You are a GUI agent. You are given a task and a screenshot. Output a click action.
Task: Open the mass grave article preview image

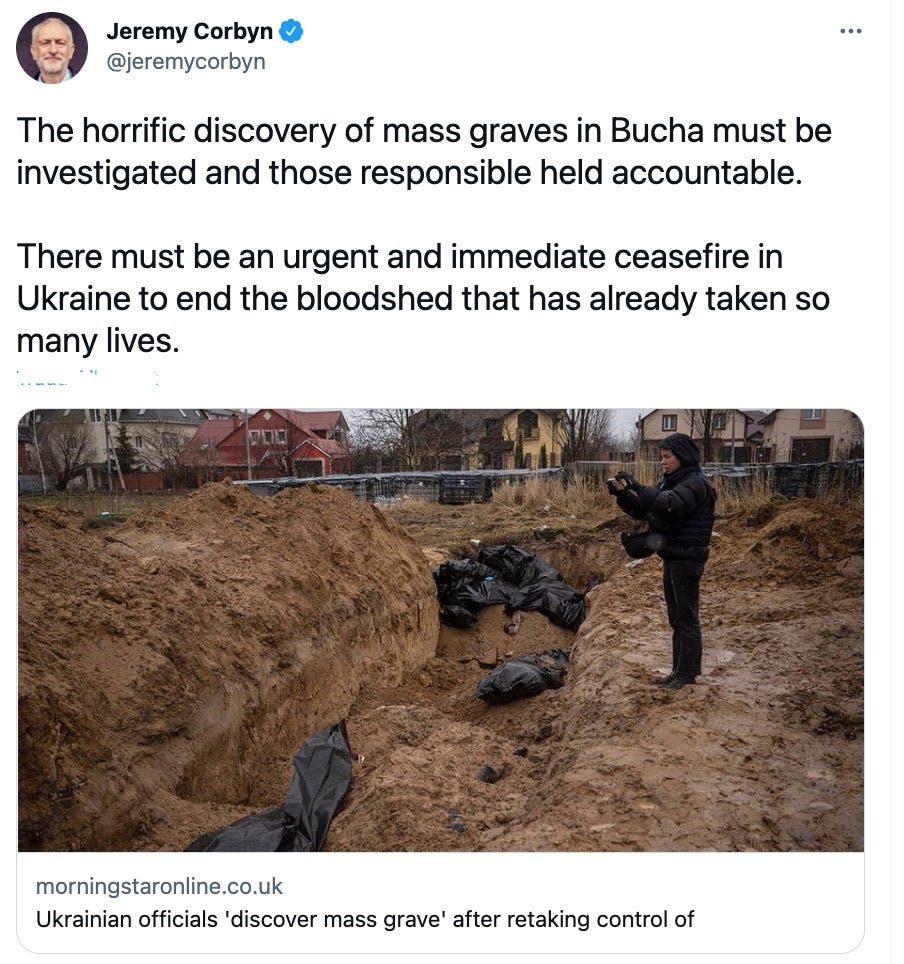pyautogui.click(x=440, y=630)
